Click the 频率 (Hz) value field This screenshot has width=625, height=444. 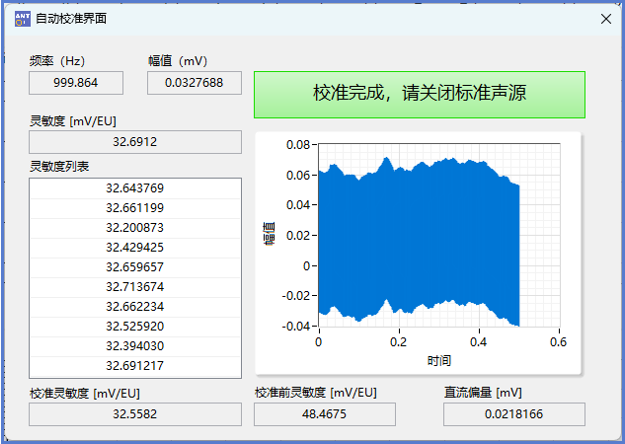77,83
